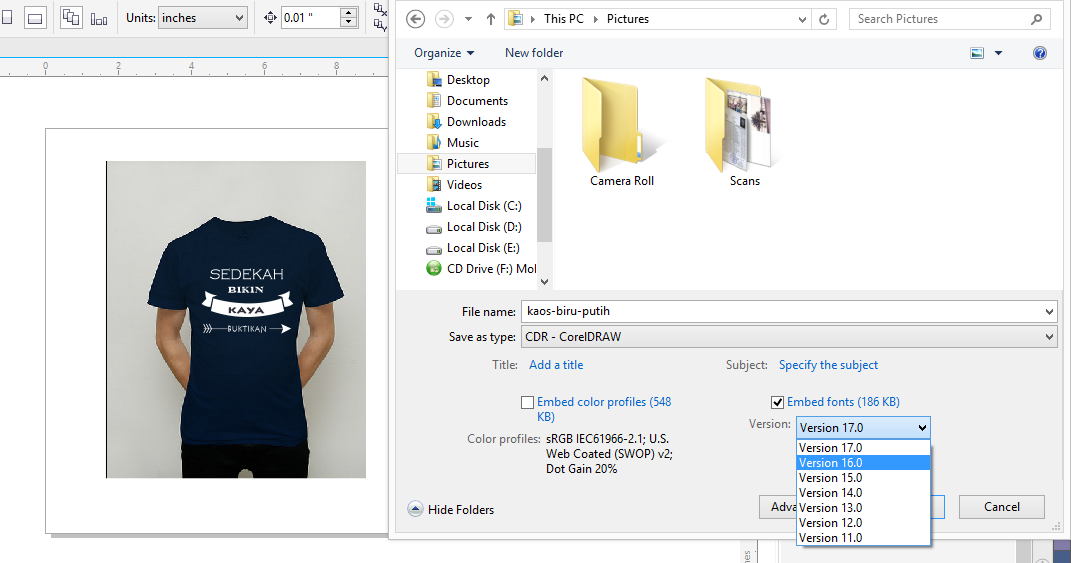The width and height of the screenshot is (1071, 563).
Task: Uncheck Embed fonts checkbox
Action: (x=777, y=402)
